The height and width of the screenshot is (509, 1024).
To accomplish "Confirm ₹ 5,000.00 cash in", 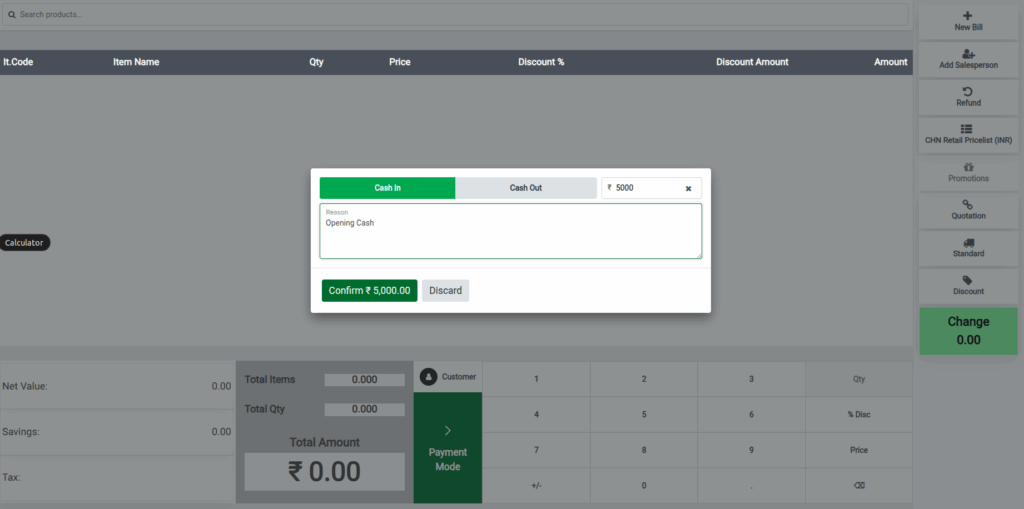I will [370, 291].
